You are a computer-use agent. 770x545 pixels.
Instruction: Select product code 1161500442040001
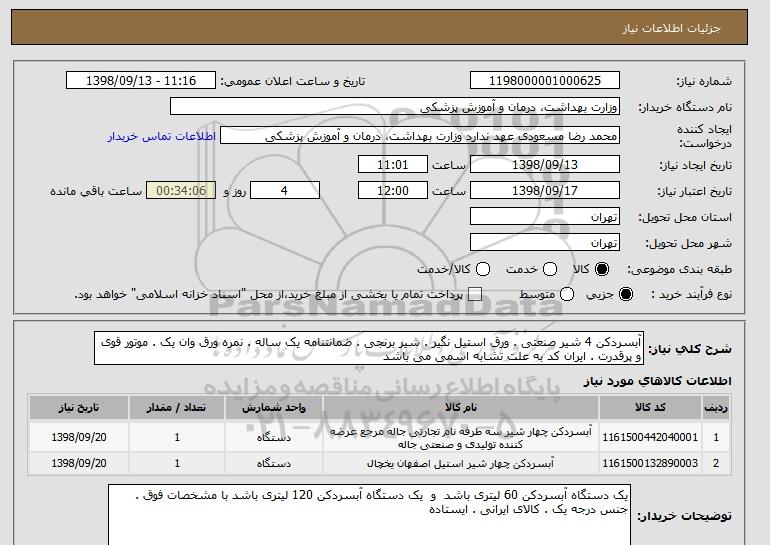coord(650,437)
